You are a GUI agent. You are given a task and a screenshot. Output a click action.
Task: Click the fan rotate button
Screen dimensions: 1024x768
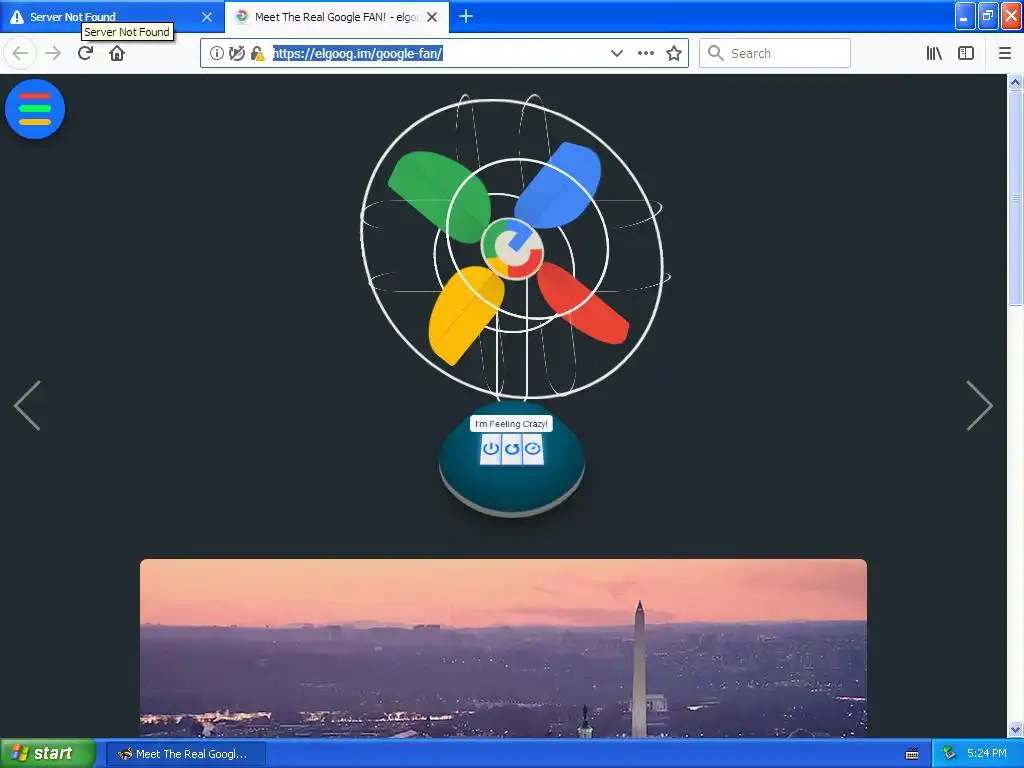click(x=511, y=449)
